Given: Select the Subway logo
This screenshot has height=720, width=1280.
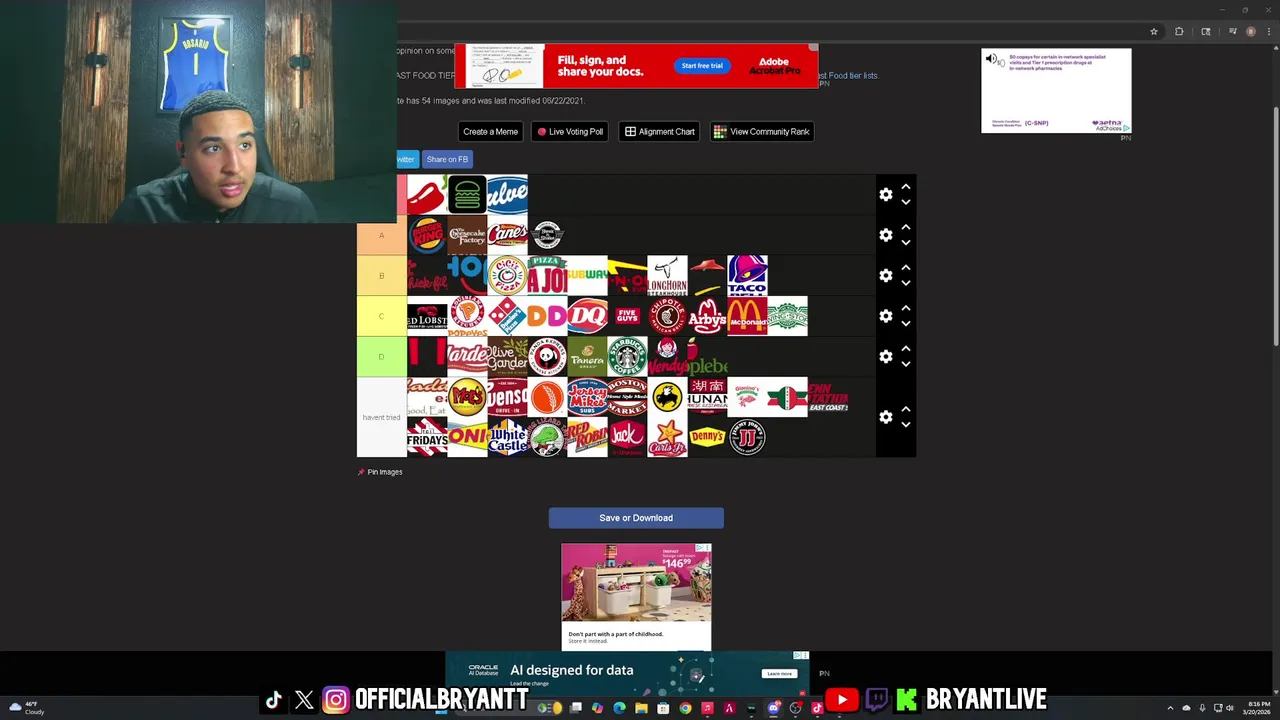Looking at the screenshot, I should coord(587,276).
